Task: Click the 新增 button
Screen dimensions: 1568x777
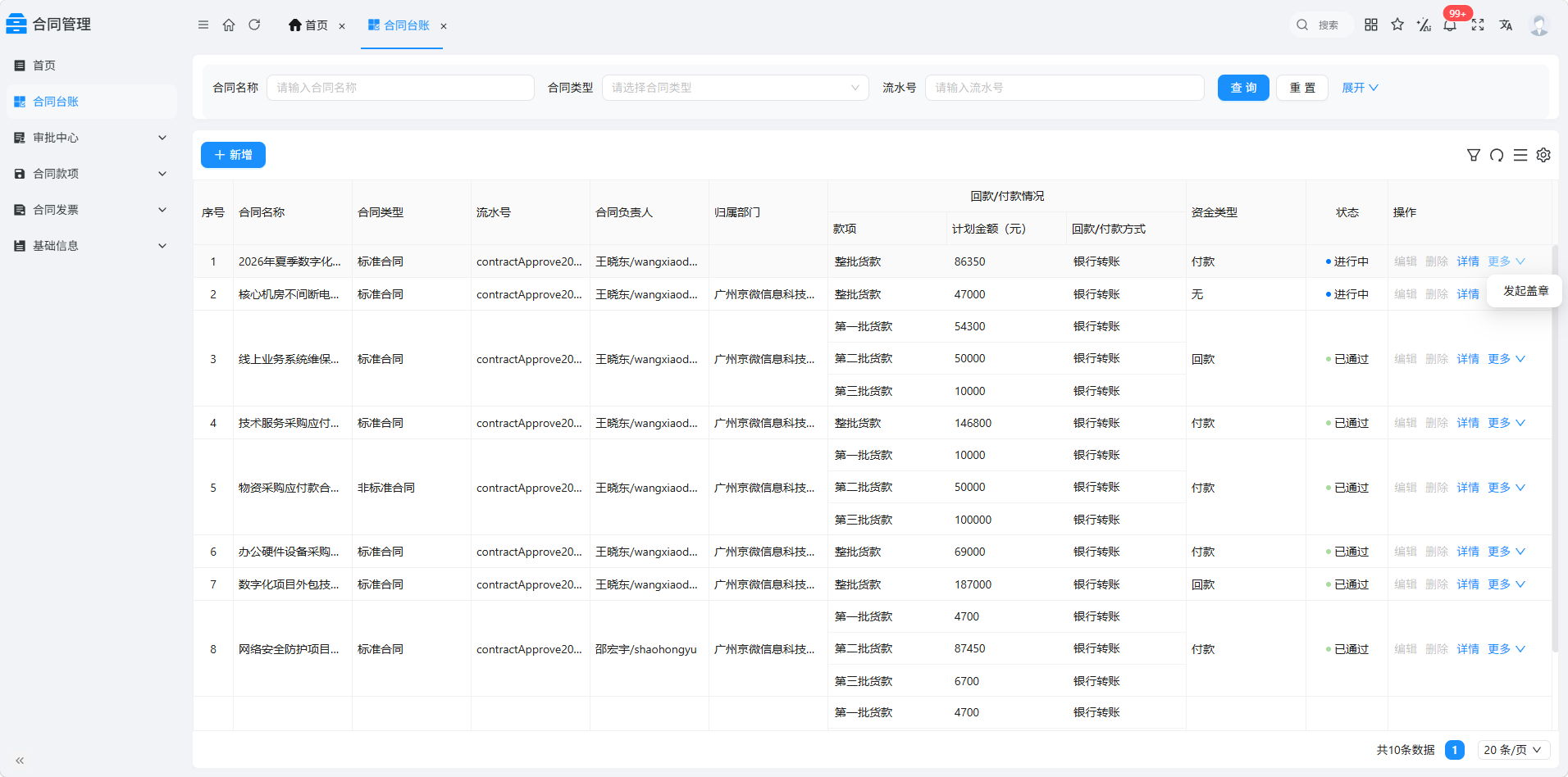Action: (233, 155)
